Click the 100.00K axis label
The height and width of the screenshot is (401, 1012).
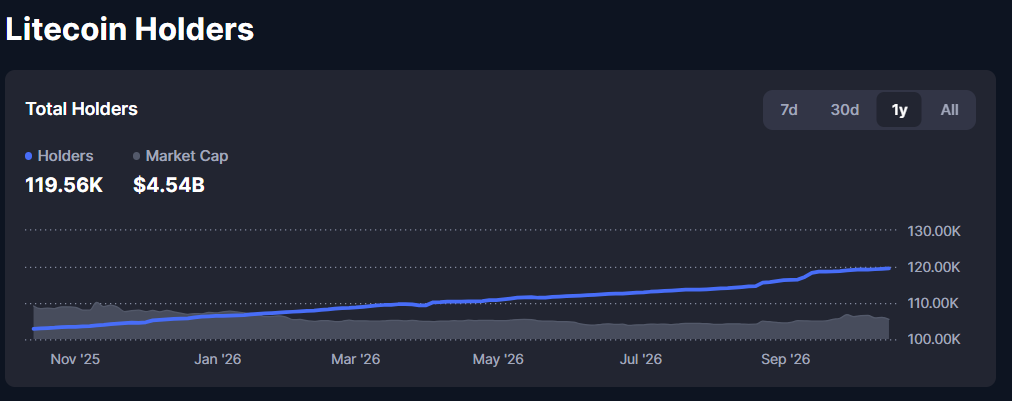(934, 340)
